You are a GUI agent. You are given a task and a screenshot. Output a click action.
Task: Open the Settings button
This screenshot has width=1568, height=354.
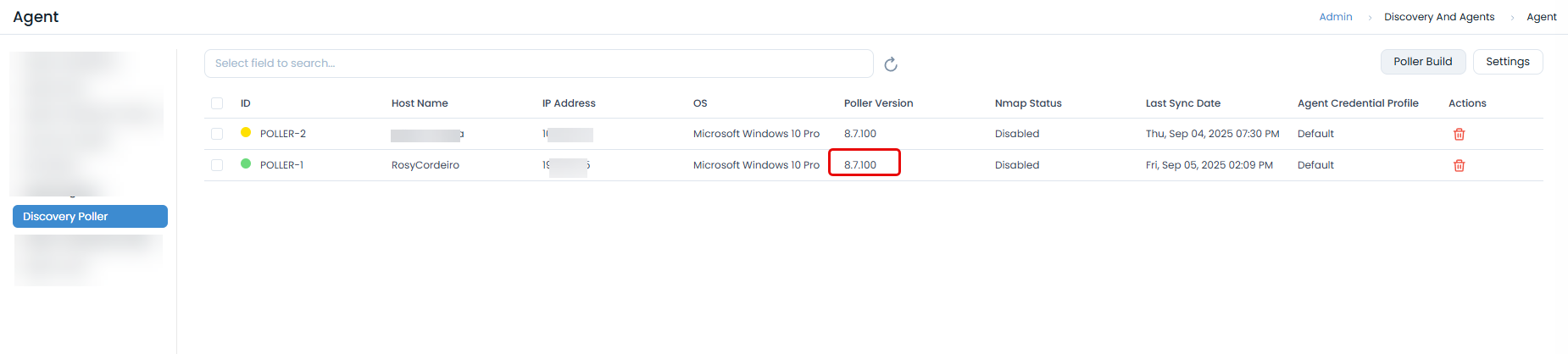[1507, 62]
